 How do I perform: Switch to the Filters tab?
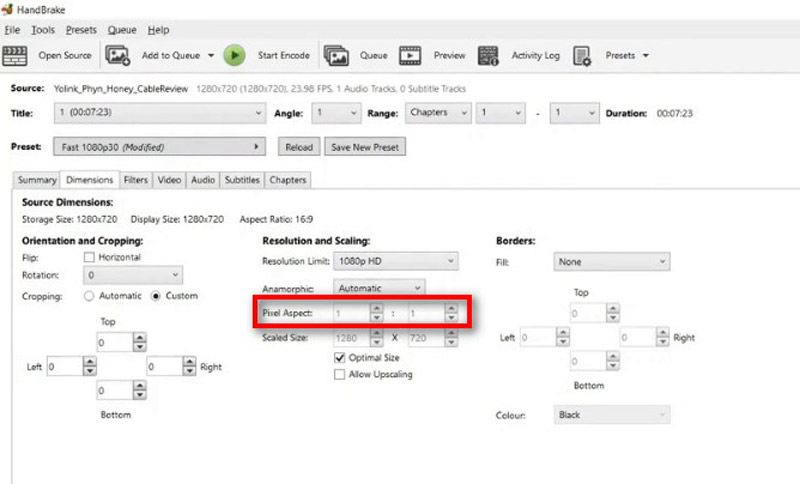pos(136,180)
